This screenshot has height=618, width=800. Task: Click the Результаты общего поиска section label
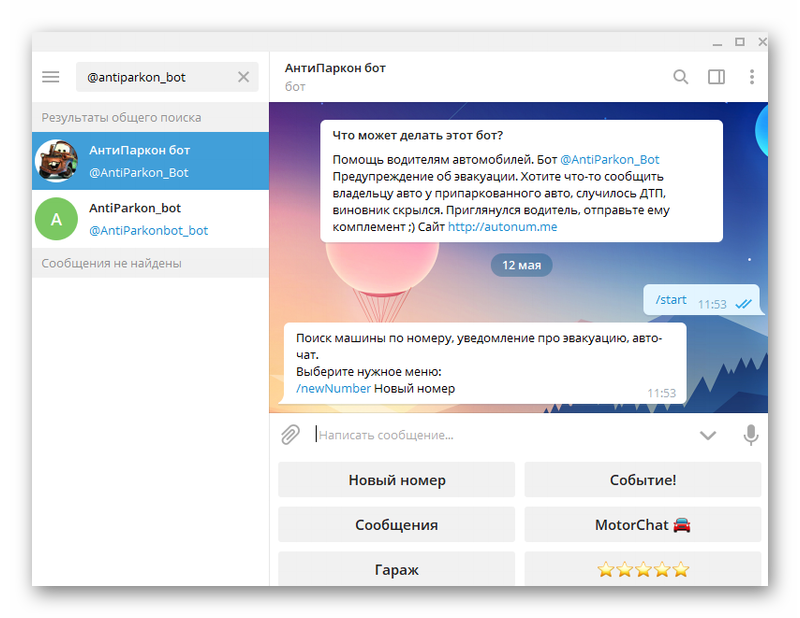(x=121, y=118)
